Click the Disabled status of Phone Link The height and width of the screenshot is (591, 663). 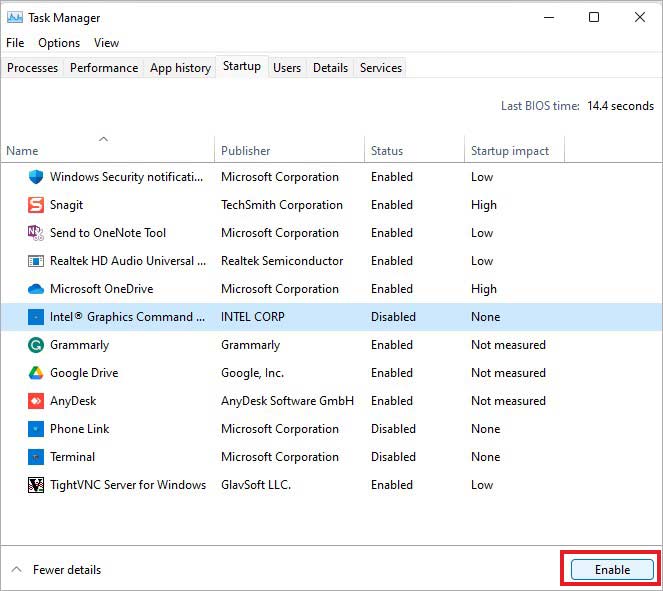[393, 429]
